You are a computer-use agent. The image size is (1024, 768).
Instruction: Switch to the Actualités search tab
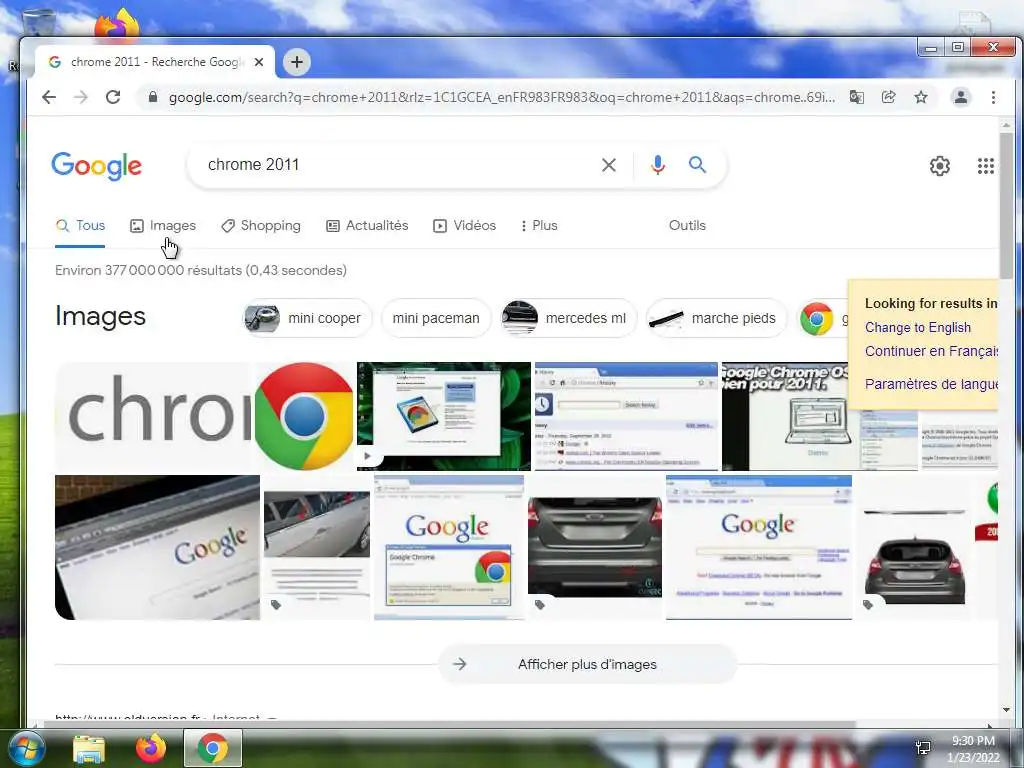[367, 225]
